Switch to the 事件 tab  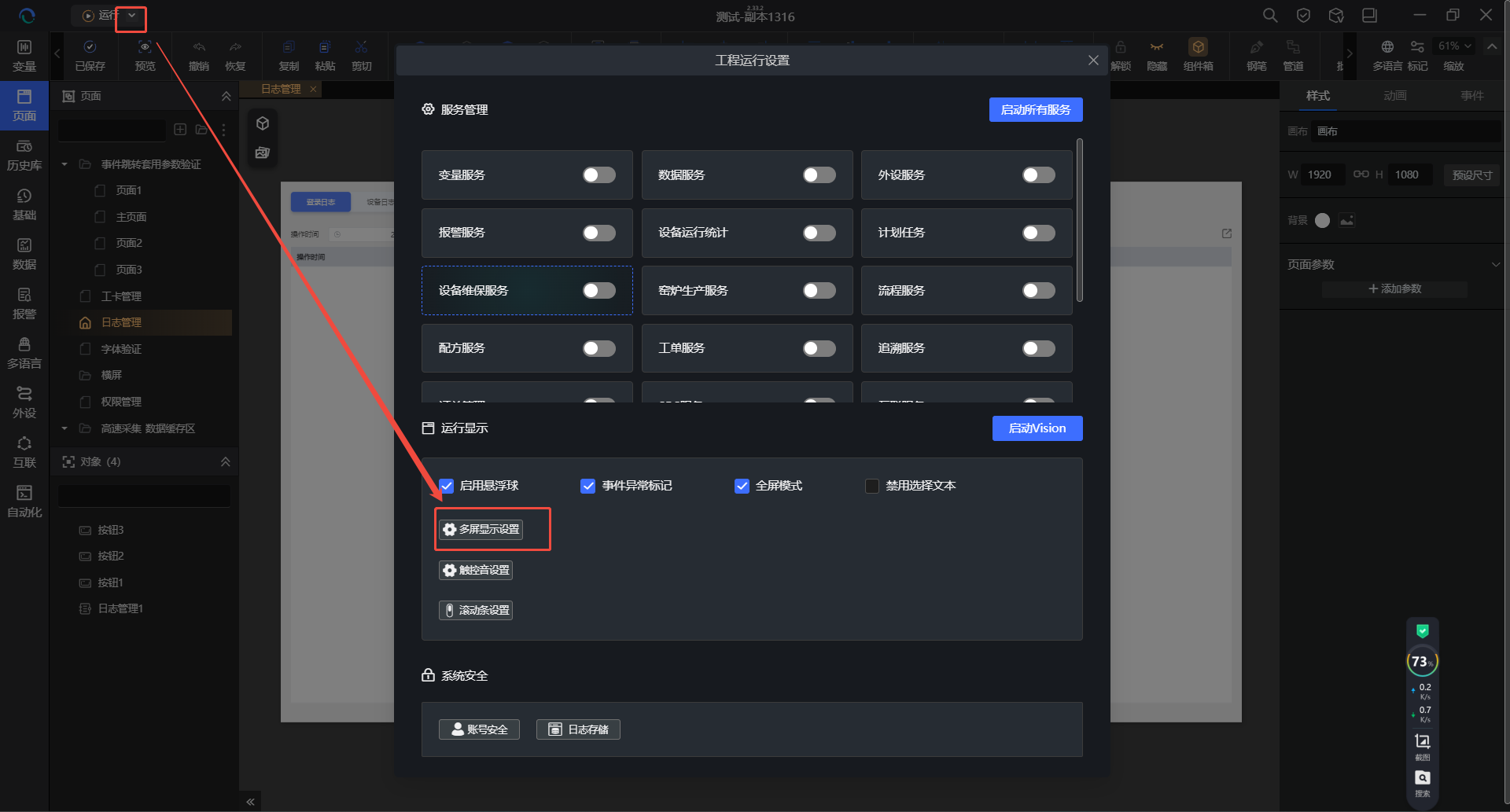tap(1471, 96)
